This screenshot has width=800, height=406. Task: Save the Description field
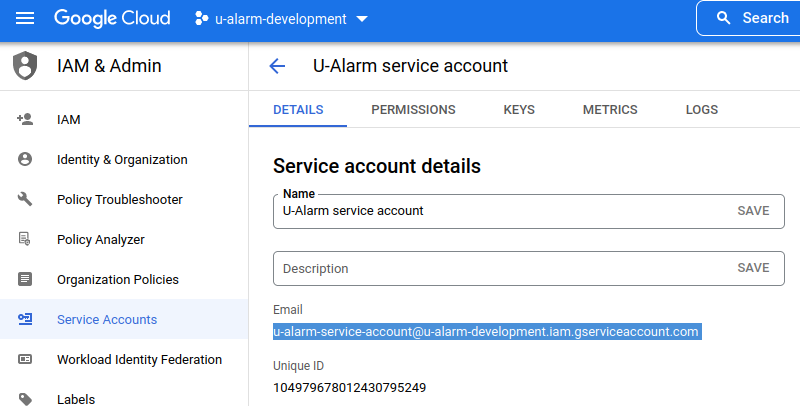753,268
